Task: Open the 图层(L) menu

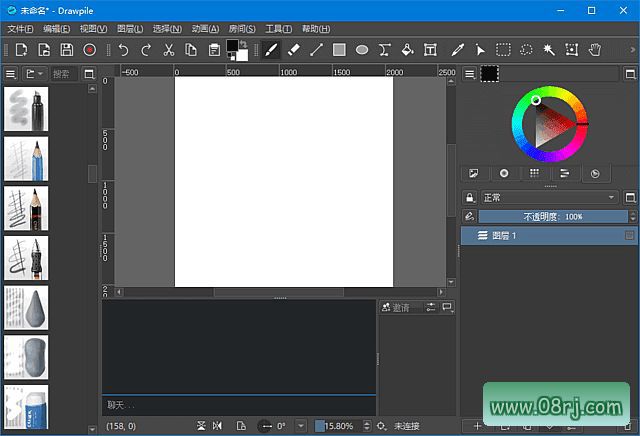Action: point(130,29)
